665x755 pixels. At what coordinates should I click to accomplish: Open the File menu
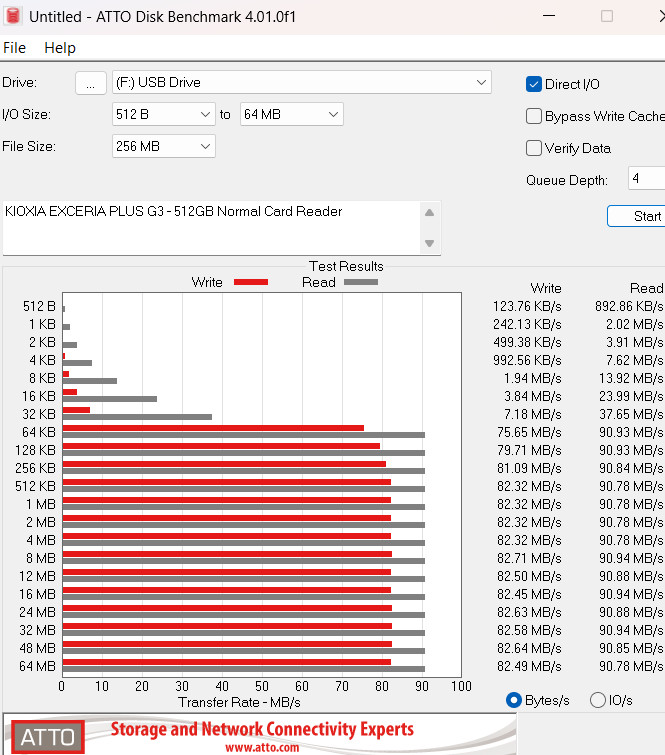[15, 48]
